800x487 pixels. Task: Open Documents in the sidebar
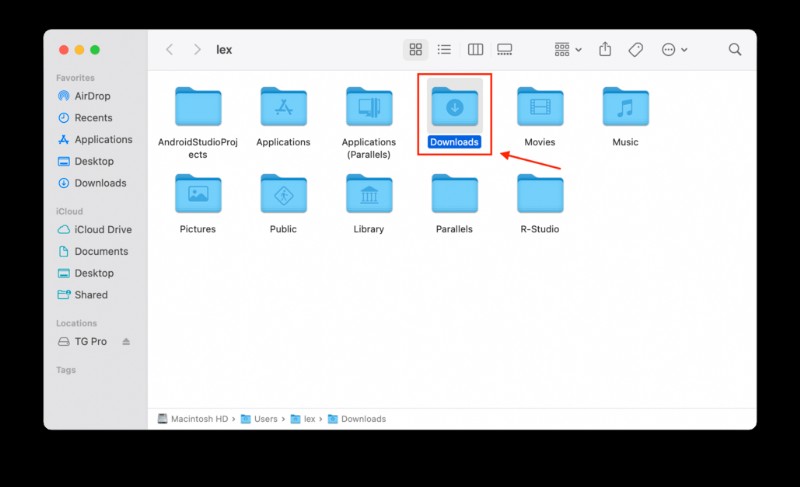[x=93, y=251]
